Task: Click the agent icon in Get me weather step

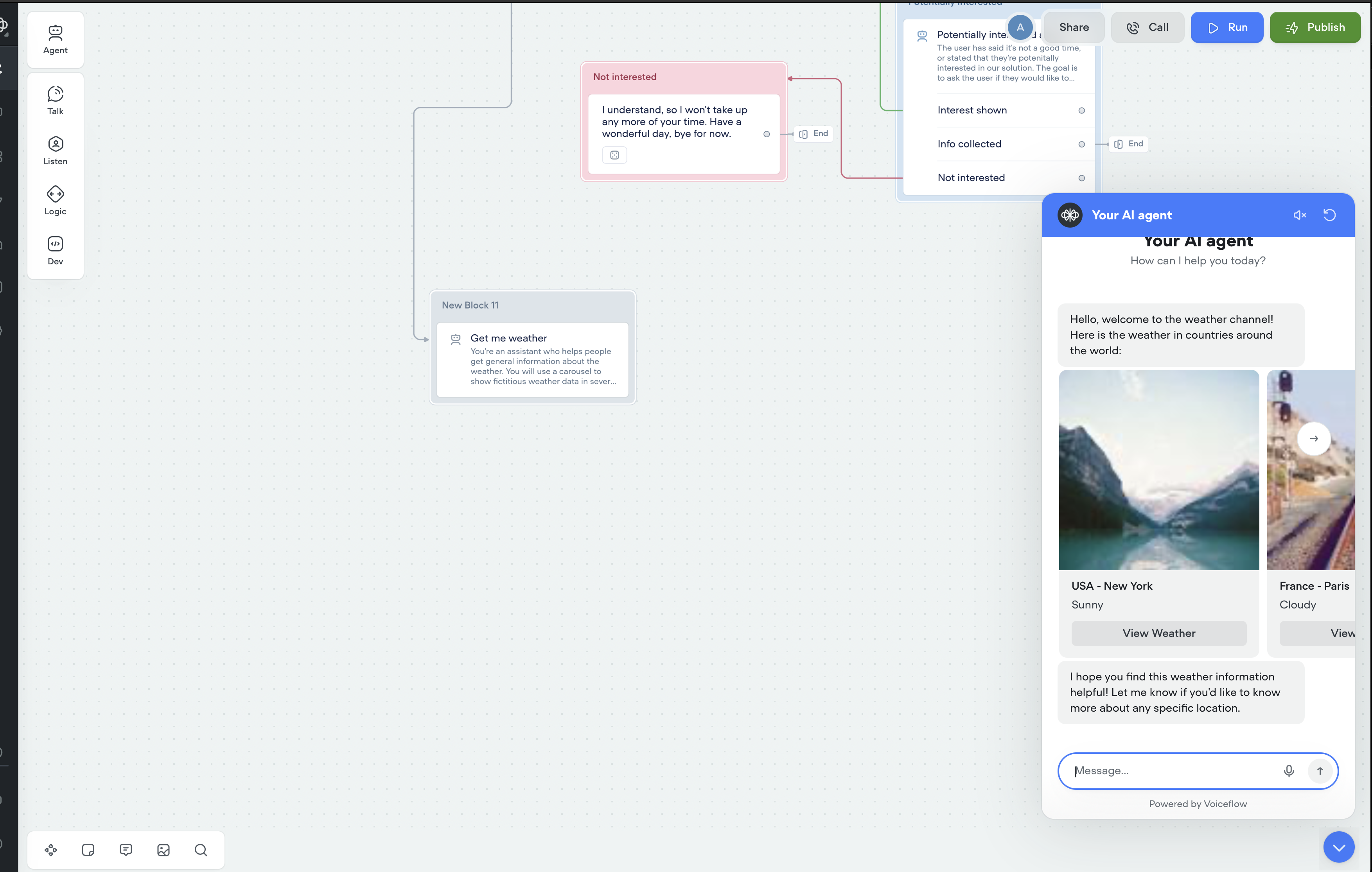Action: 456,339
